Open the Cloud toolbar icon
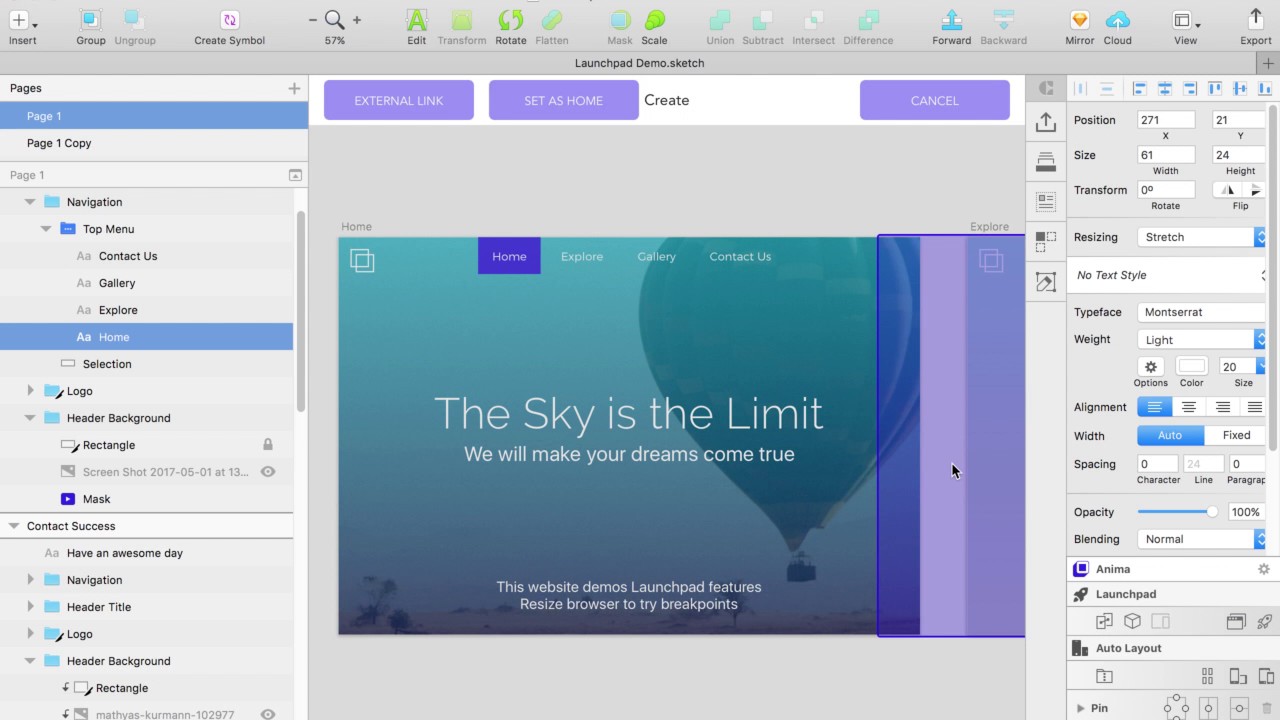 click(x=1117, y=21)
